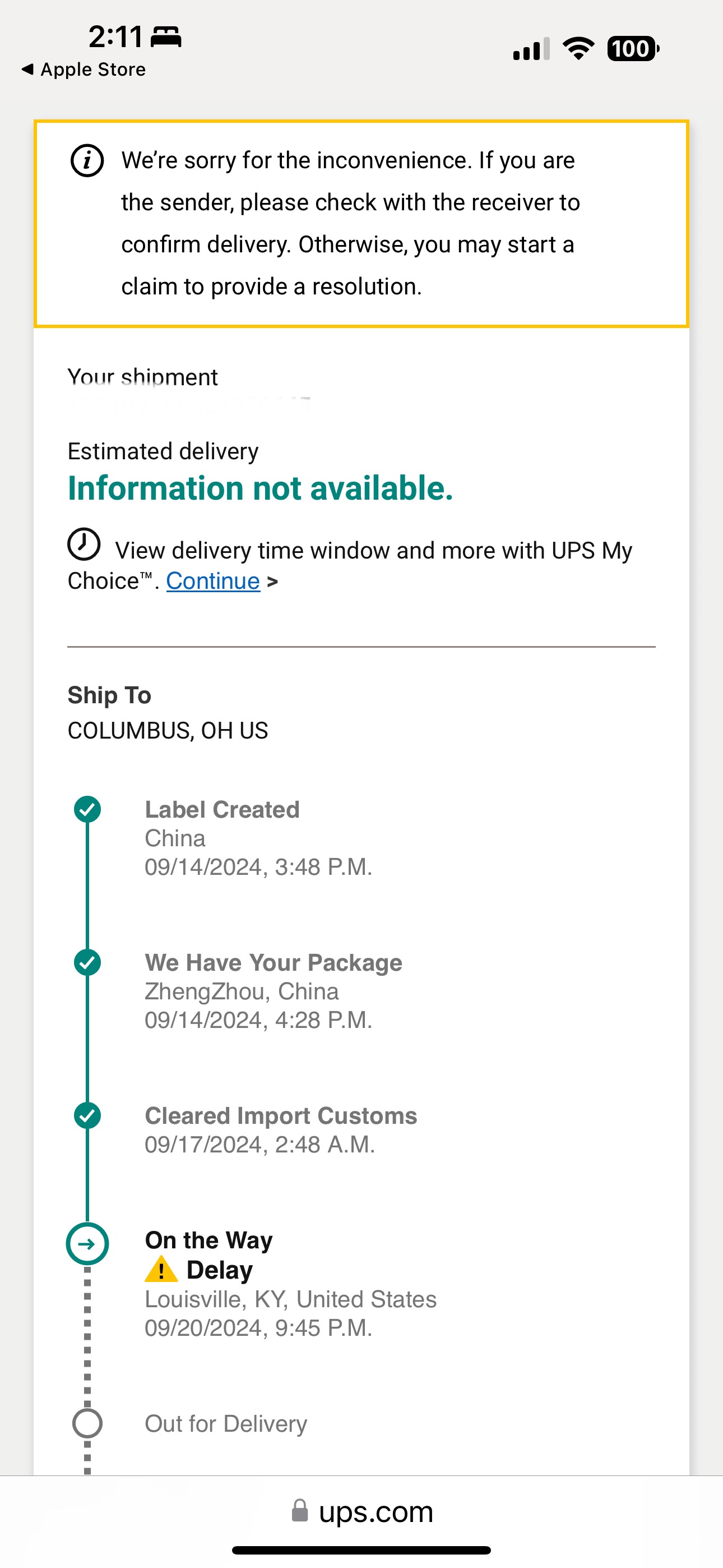
Task: Select the On the Way status entry
Action: click(x=208, y=1240)
